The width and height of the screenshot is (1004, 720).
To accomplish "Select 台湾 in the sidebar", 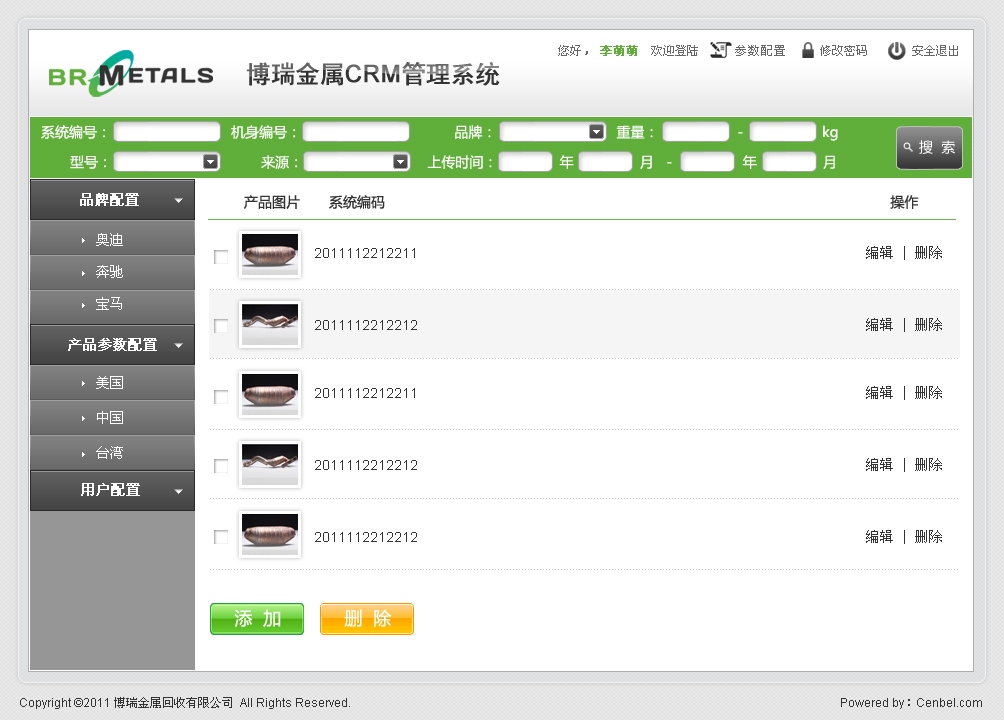I will (113, 453).
